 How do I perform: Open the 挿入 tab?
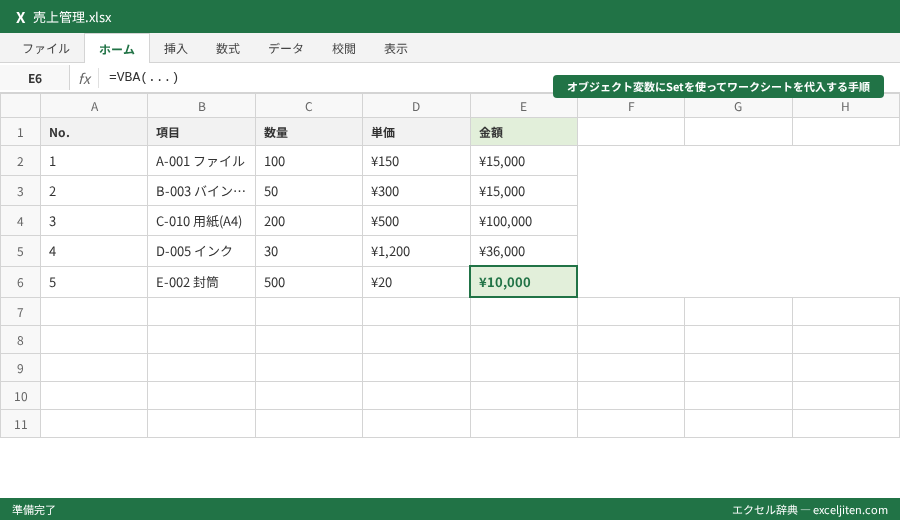pyautogui.click(x=176, y=48)
